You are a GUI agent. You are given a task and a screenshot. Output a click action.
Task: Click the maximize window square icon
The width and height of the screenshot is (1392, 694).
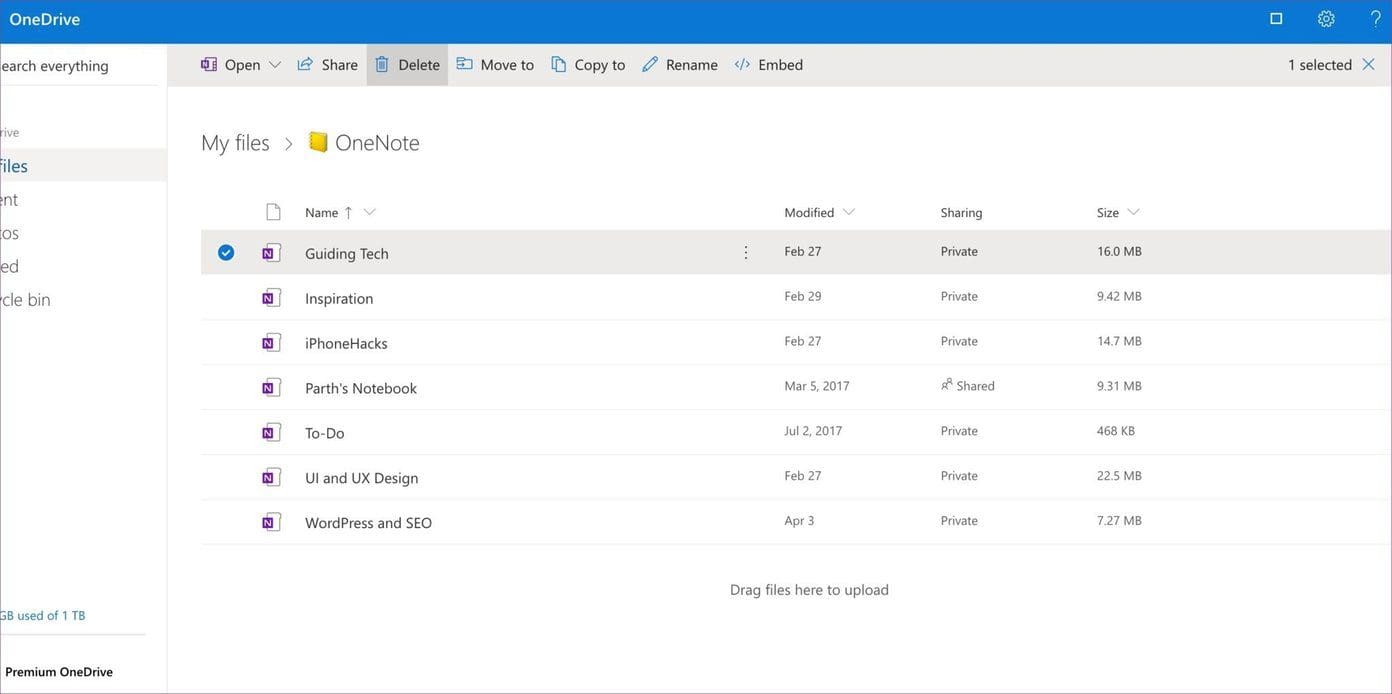(1276, 19)
